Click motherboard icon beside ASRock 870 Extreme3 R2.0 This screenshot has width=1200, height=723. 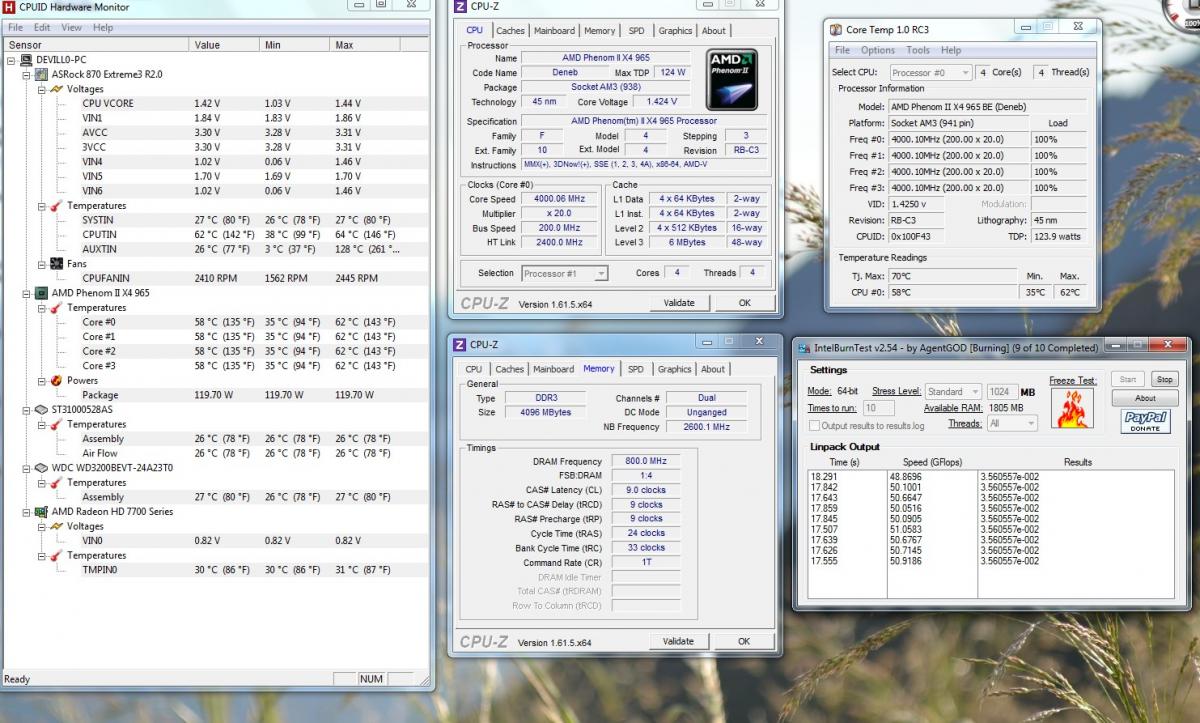(42, 74)
